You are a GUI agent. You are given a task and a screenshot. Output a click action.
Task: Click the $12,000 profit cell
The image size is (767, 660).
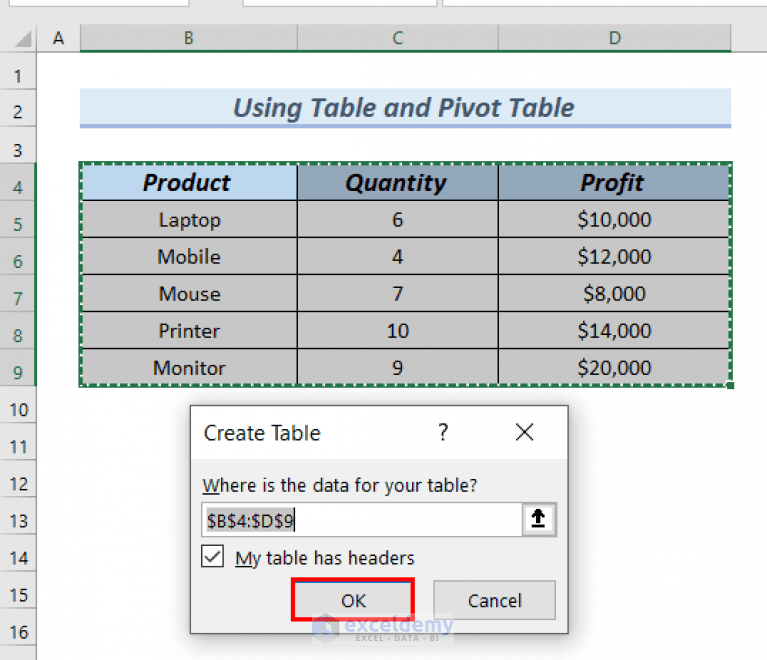(614, 256)
